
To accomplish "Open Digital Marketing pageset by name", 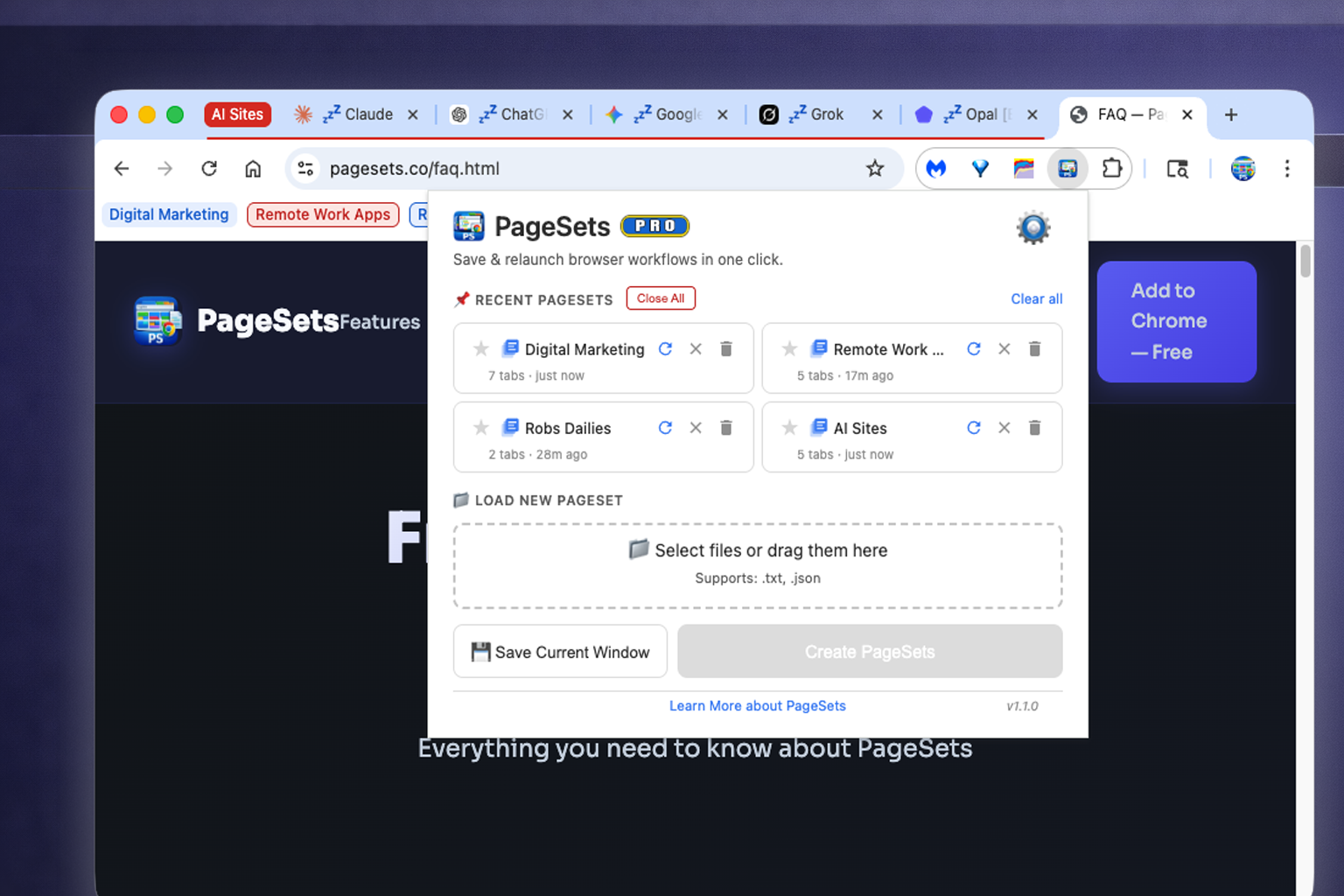I will (x=584, y=349).
